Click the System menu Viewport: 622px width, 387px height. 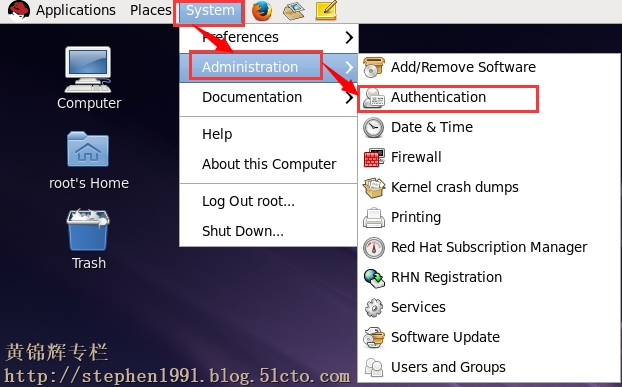coord(210,11)
